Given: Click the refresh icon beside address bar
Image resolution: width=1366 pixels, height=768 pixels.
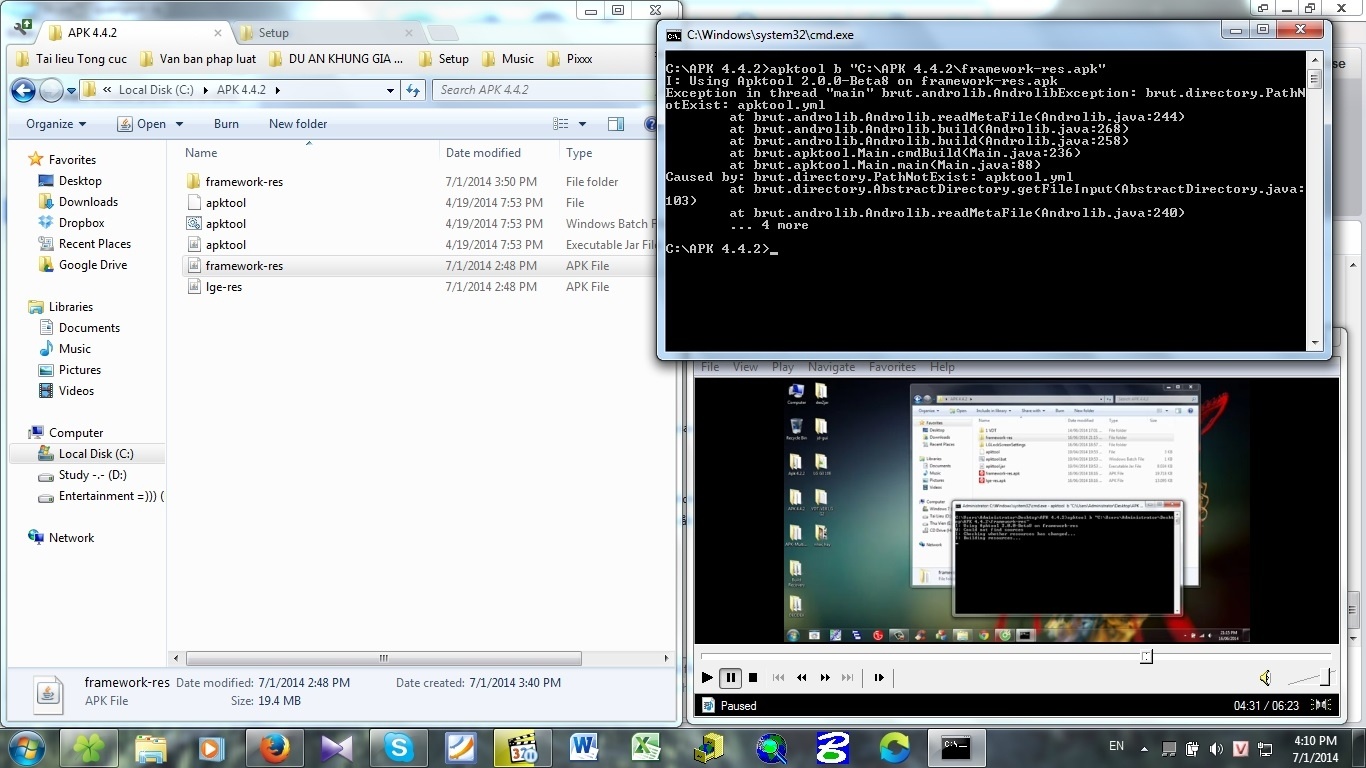Looking at the screenshot, I should click(413, 90).
